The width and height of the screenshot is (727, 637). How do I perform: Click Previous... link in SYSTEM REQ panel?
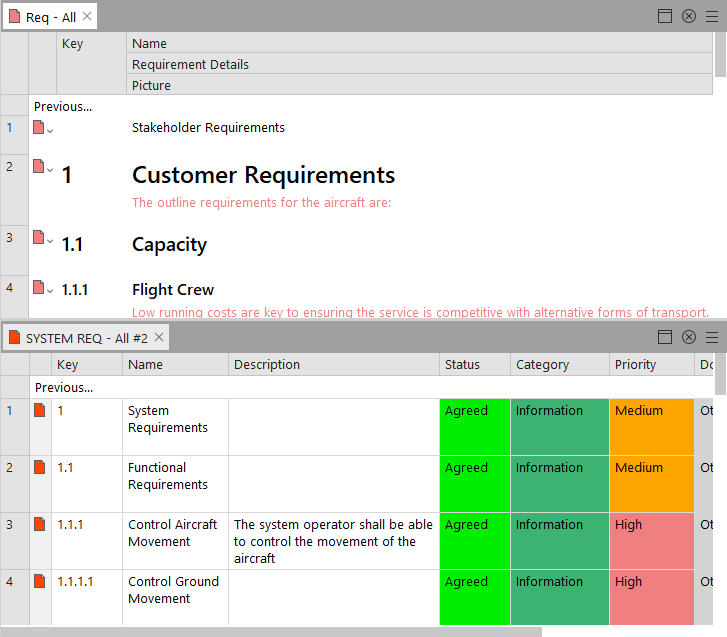click(64, 387)
